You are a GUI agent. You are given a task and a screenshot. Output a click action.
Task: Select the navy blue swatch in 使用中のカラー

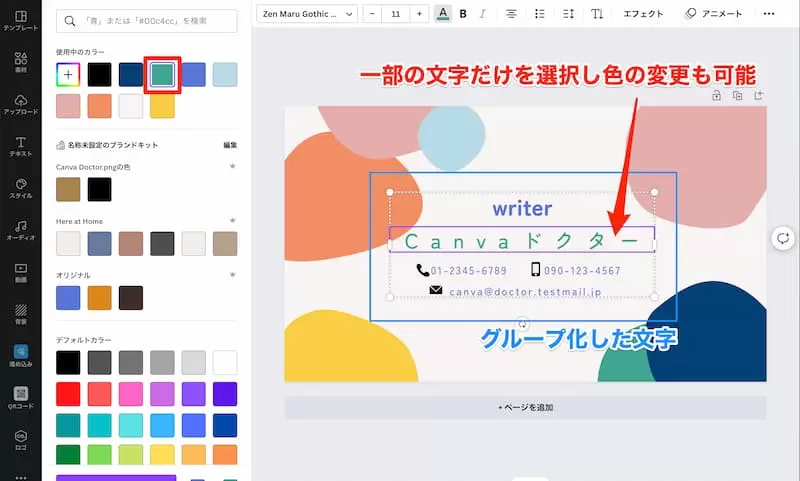point(131,74)
